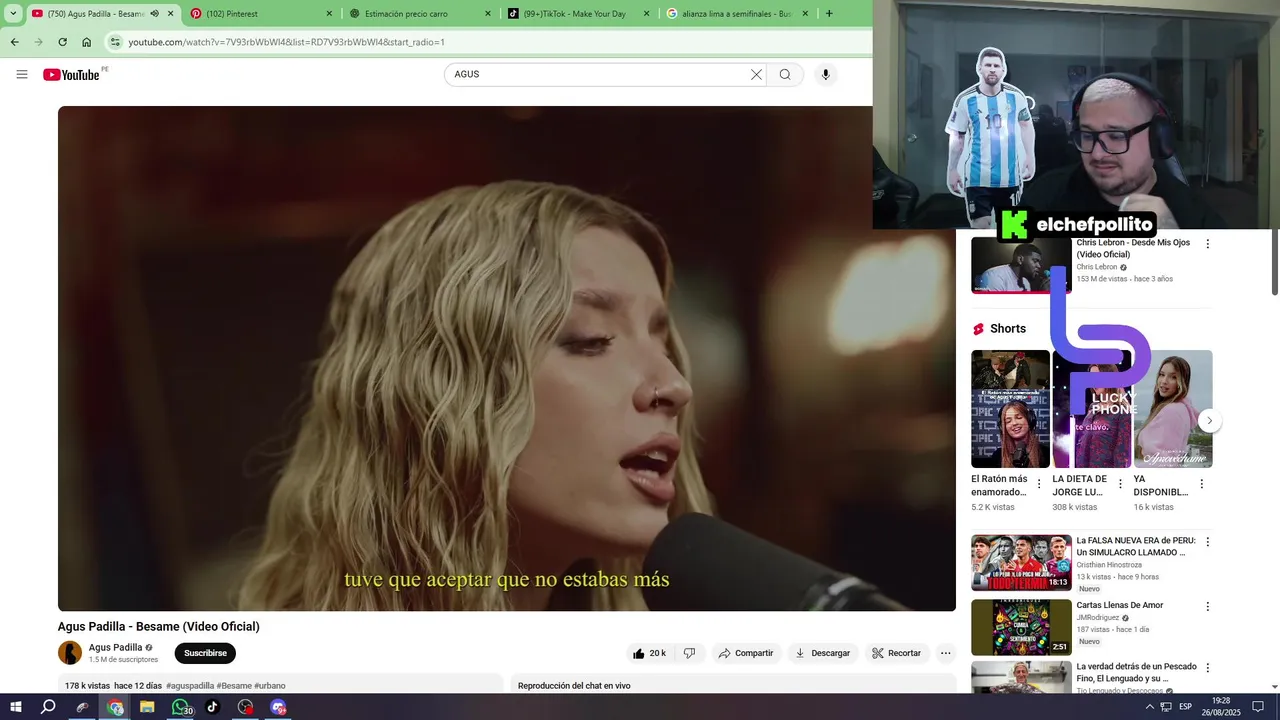
Task: Mute the YouTube tab audio icon
Action: tap(154, 14)
